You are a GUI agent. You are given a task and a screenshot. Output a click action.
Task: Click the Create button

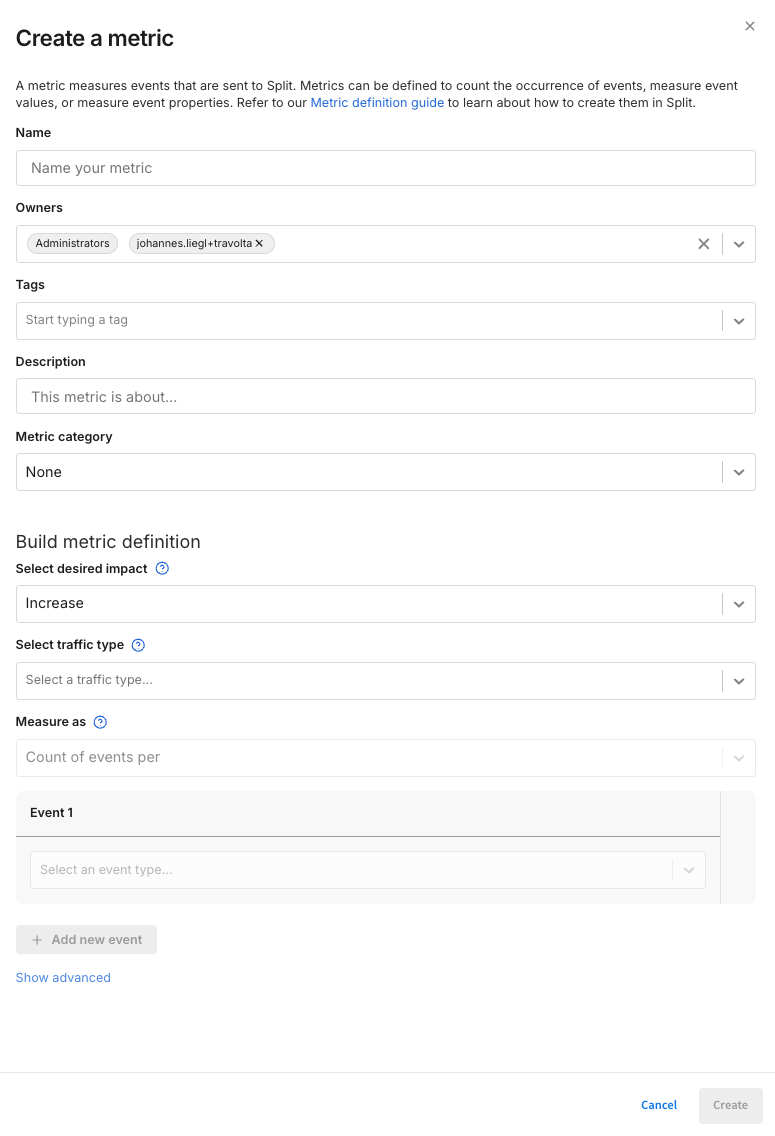pyautogui.click(x=730, y=1105)
